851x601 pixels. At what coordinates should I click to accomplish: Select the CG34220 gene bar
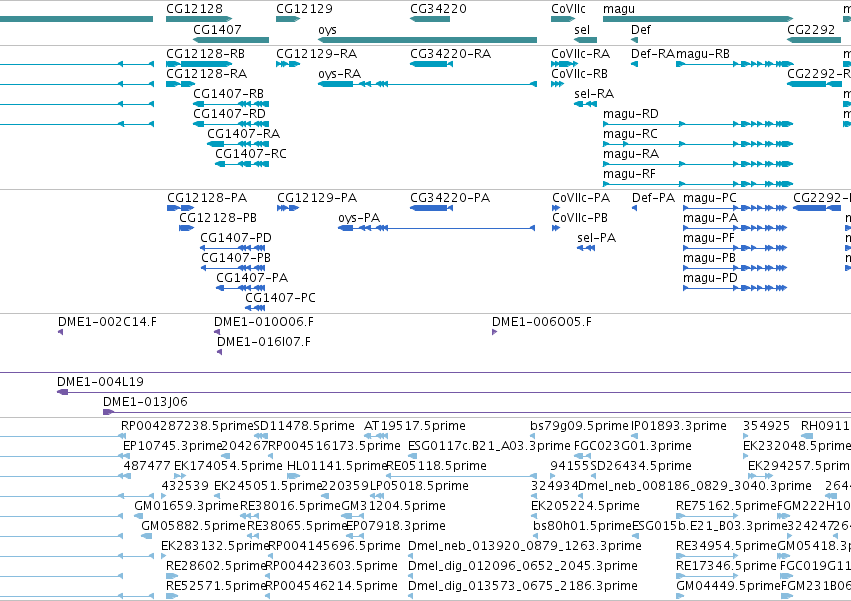[x=430, y=19]
